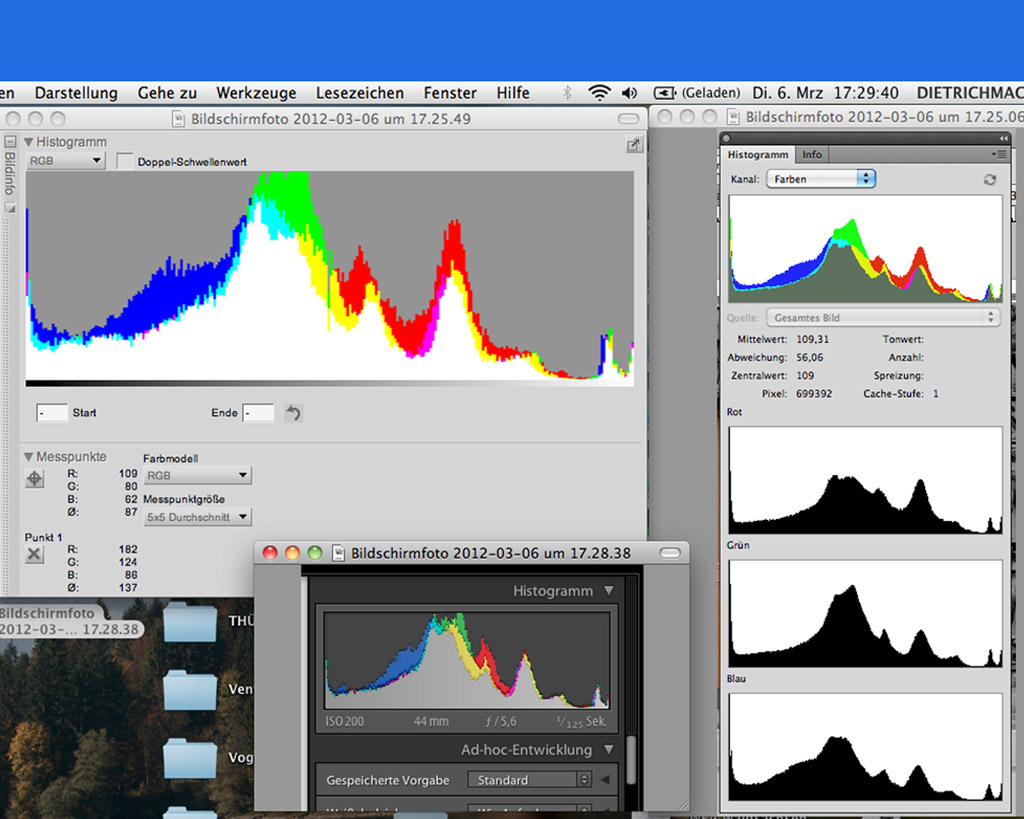Viewport: 1024px width, 819px height.
Task: Open the Werkzeuge menu
Action: coord(256,93)
